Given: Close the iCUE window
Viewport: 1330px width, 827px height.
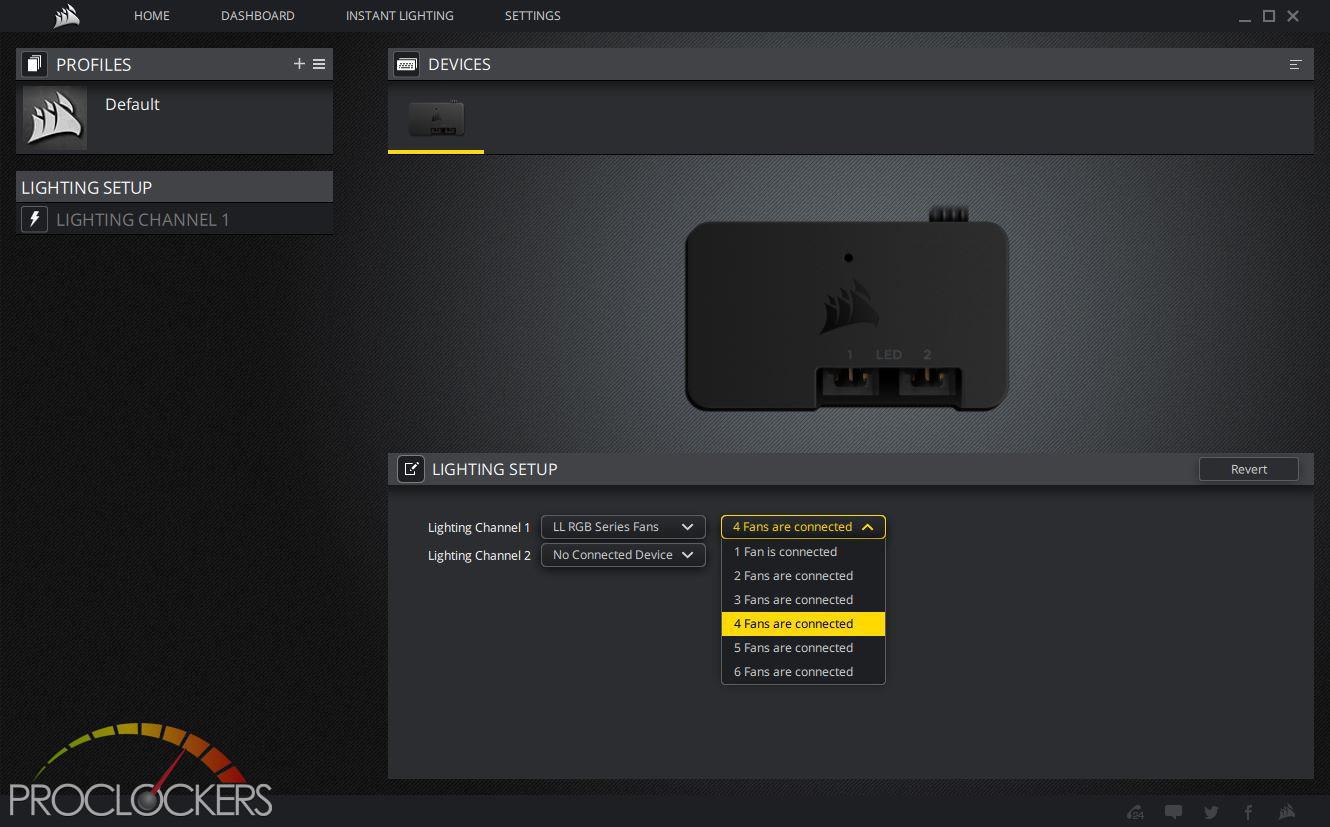Looking at the screenshot, I should [1293, 16].
